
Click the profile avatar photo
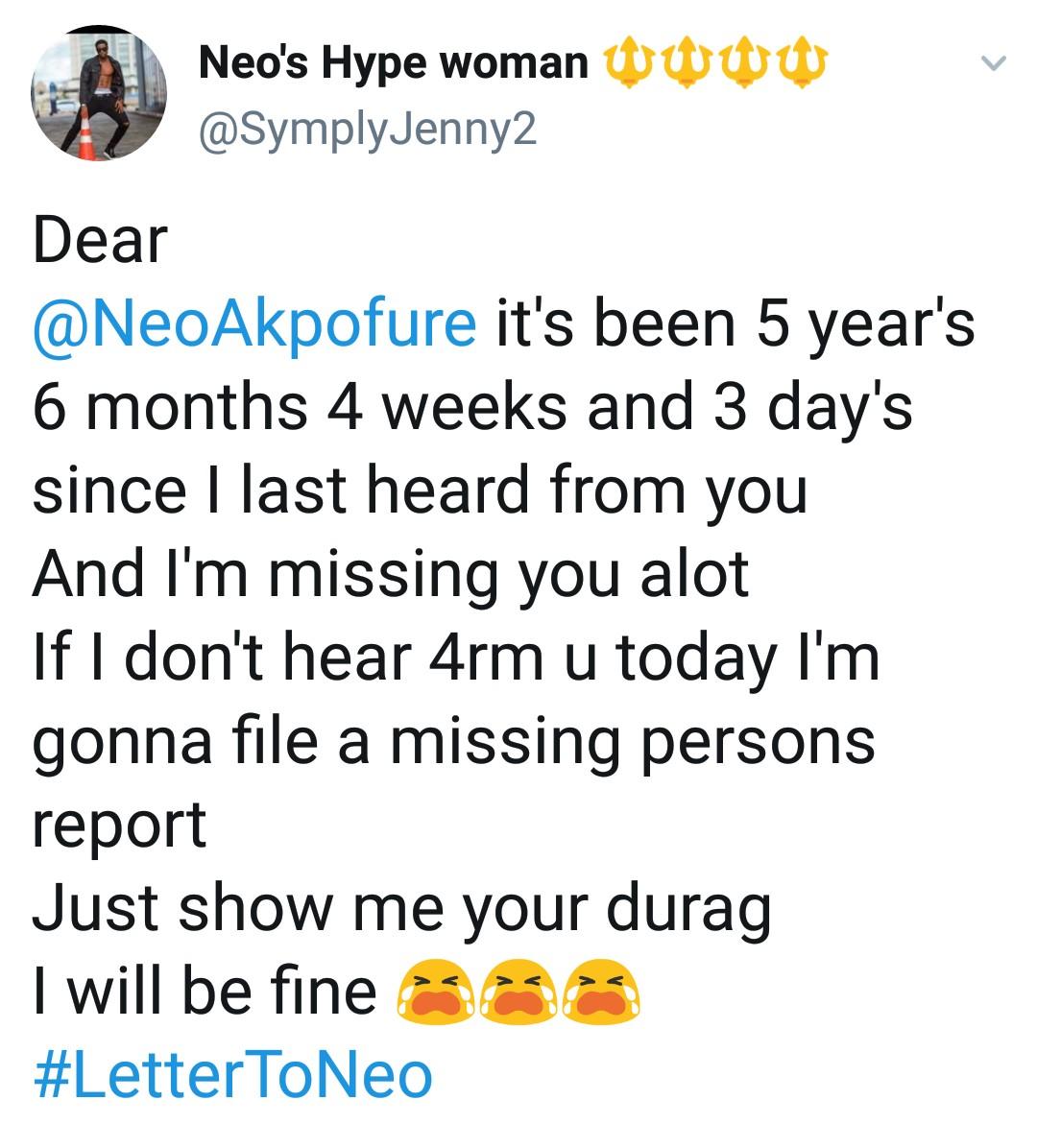click(99, 91)
